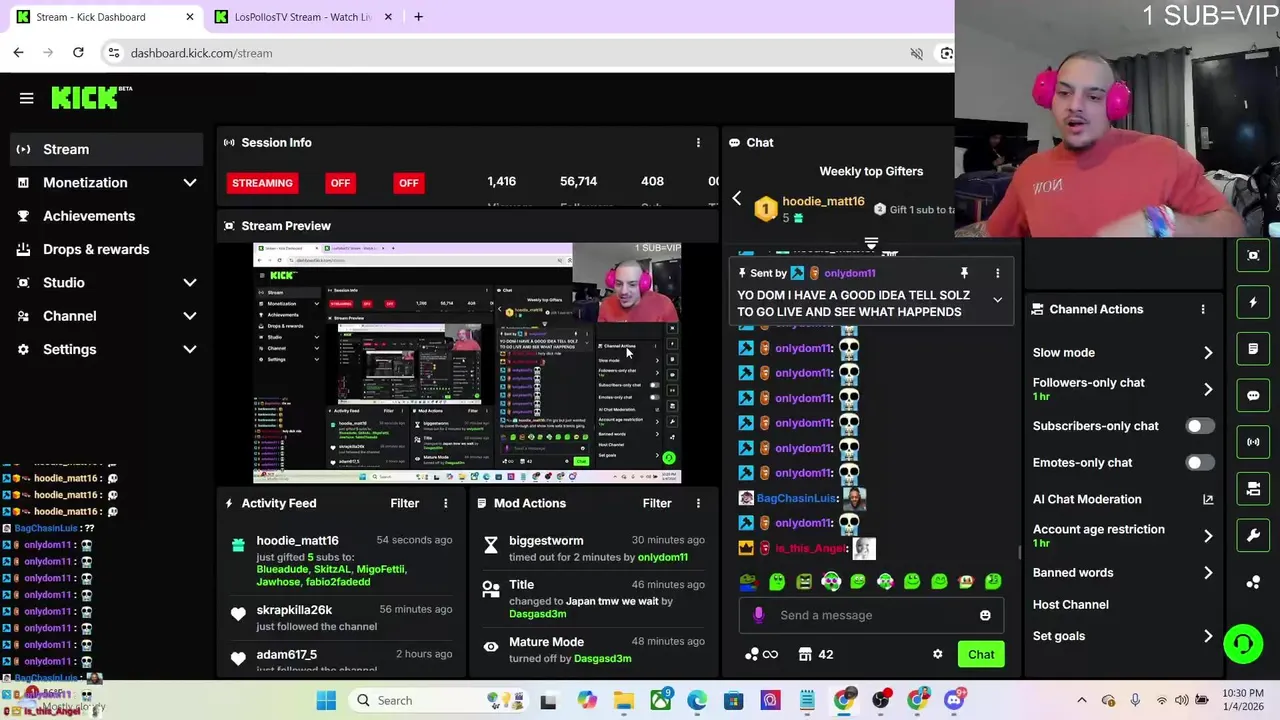Select the Kick Dashboard browser tab

click(x=105, y=17)
